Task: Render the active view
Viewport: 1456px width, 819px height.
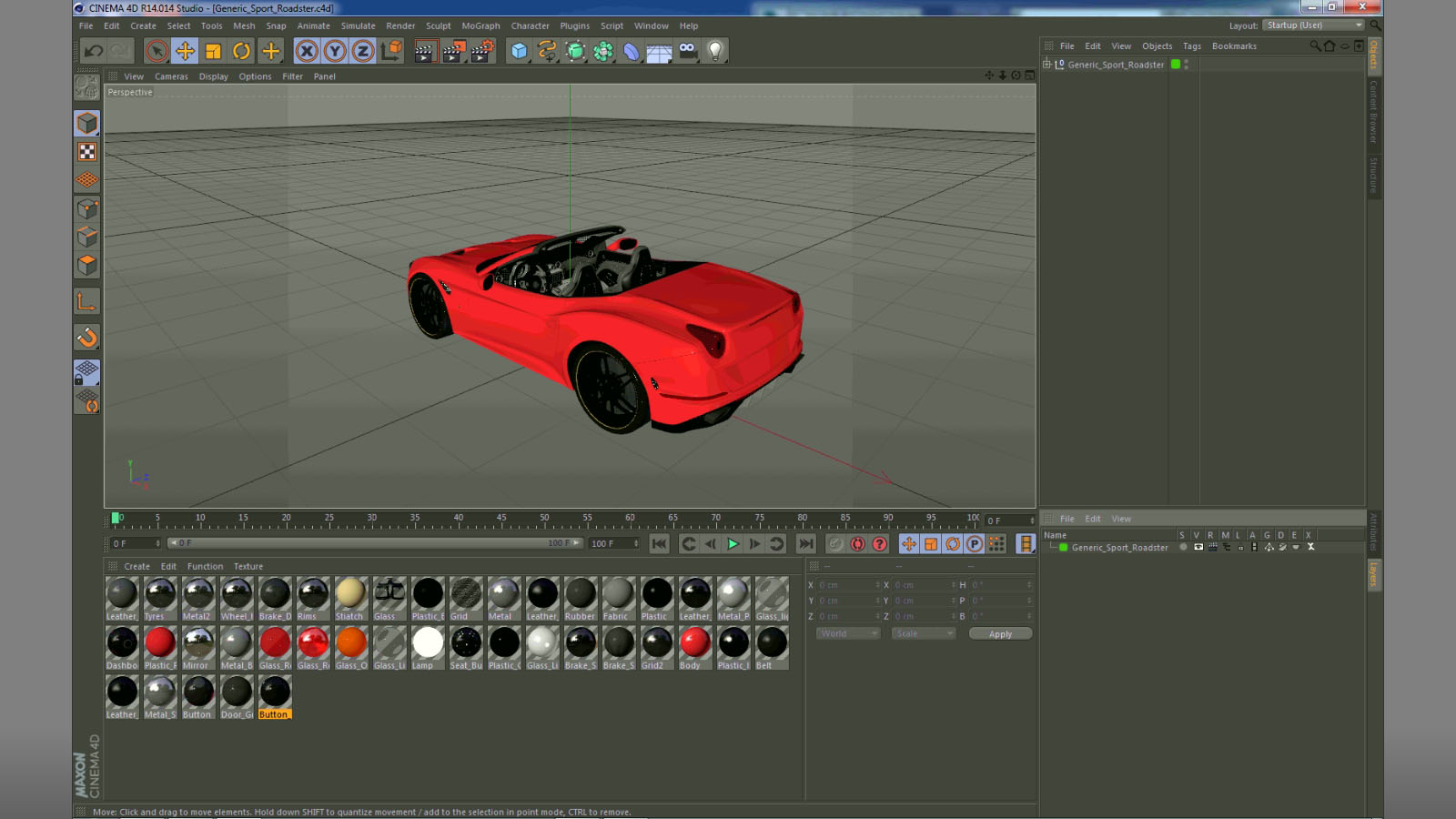Action: pos(425,51)
